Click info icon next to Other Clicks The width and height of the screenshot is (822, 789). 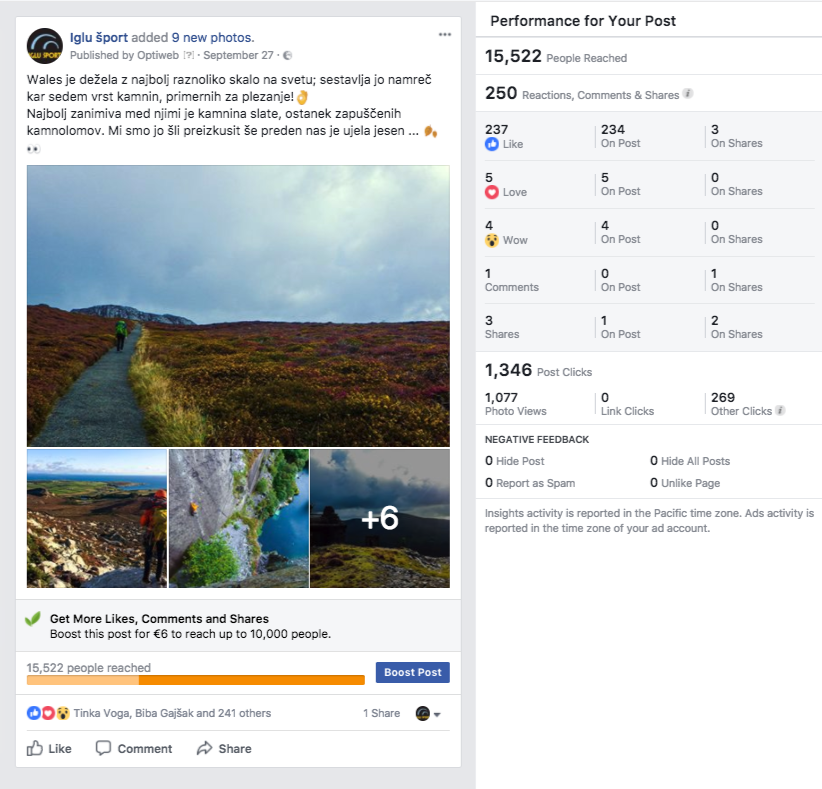[x=780, y=410]
